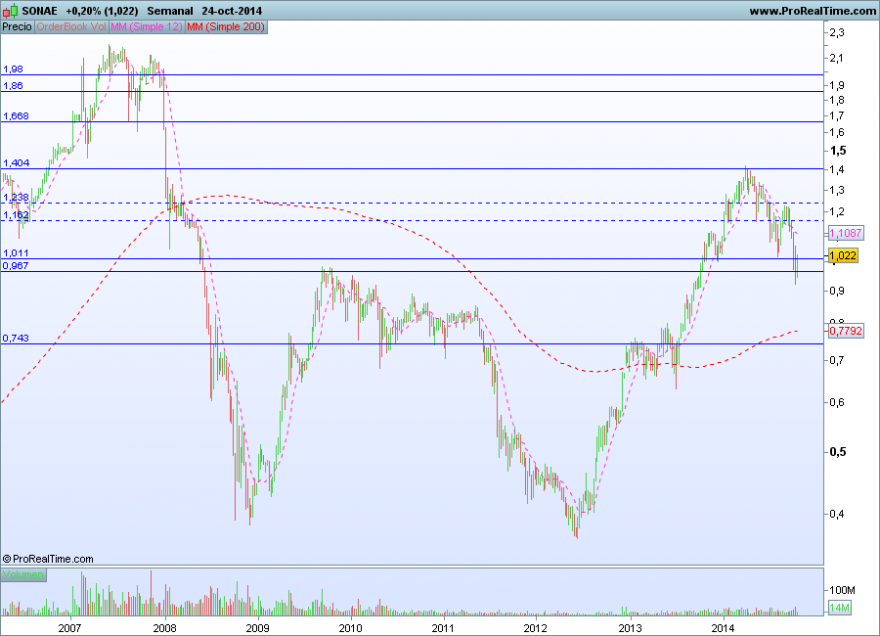The height and width of the screenshot is (636, 880).
Task: Click the 2007 year on time axis
Action: click(70, 628)
